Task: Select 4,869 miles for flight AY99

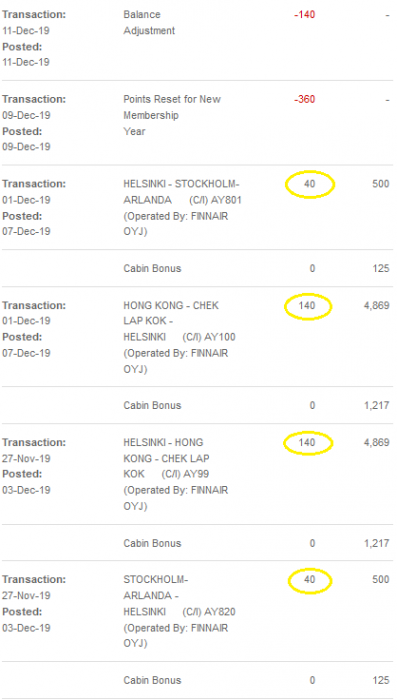Action: click(376, 442)
